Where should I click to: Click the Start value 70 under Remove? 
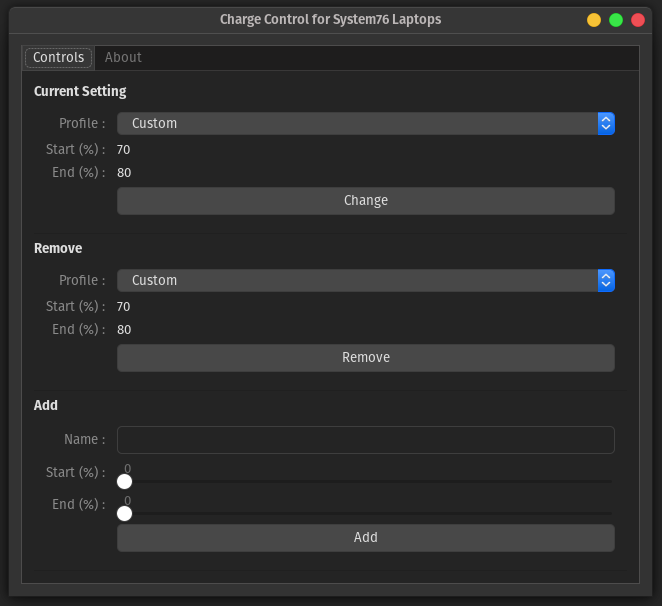click(x=123, y=307)
